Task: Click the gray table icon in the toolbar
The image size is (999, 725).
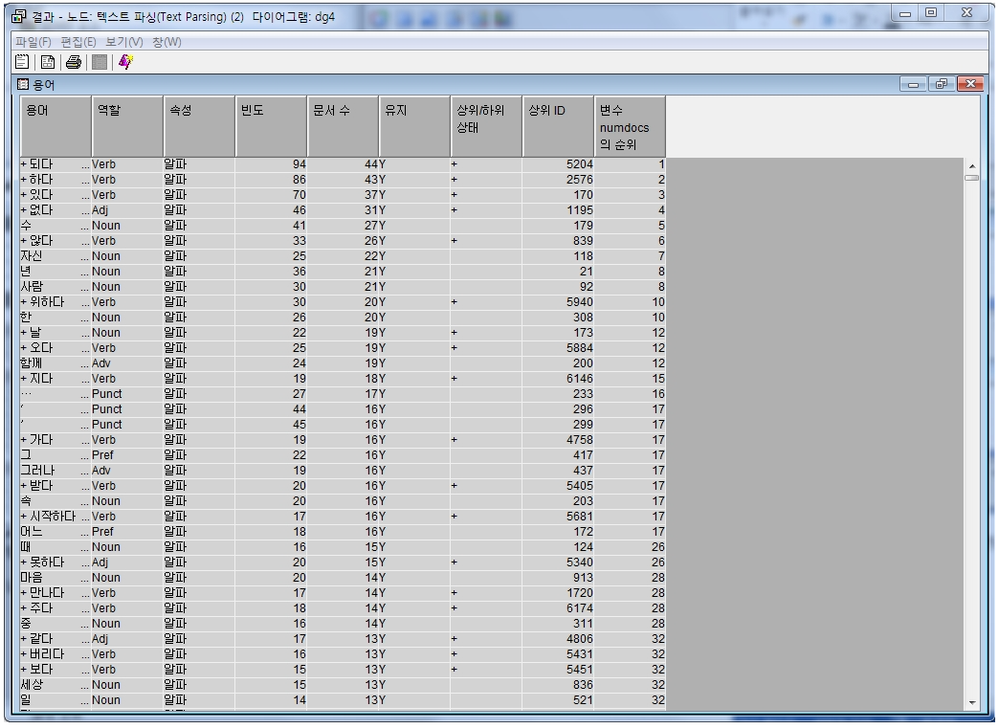Action: [x=99, y=62]
